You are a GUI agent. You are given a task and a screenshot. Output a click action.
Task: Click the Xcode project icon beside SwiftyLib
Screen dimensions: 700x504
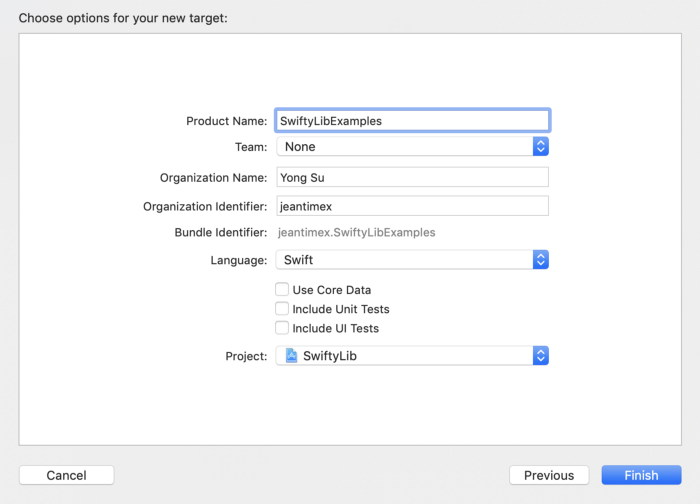pyautogui.click(x=291, y=355)
